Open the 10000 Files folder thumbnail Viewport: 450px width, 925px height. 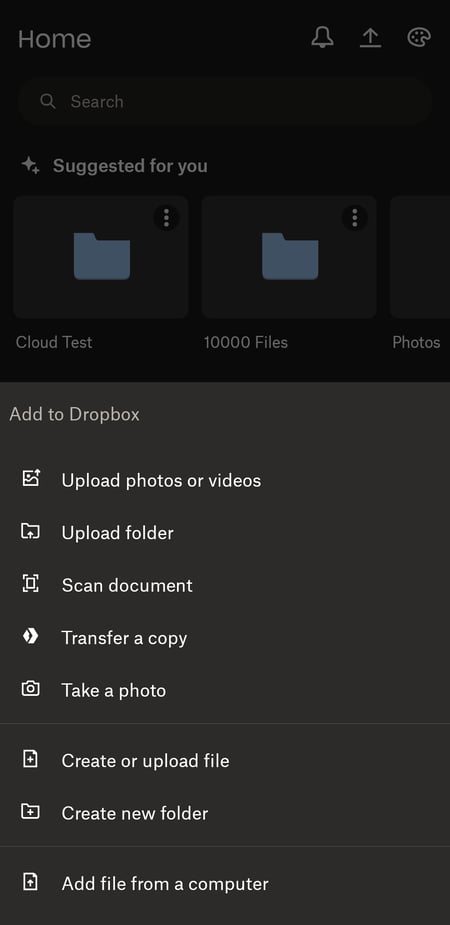coord(289,257)
